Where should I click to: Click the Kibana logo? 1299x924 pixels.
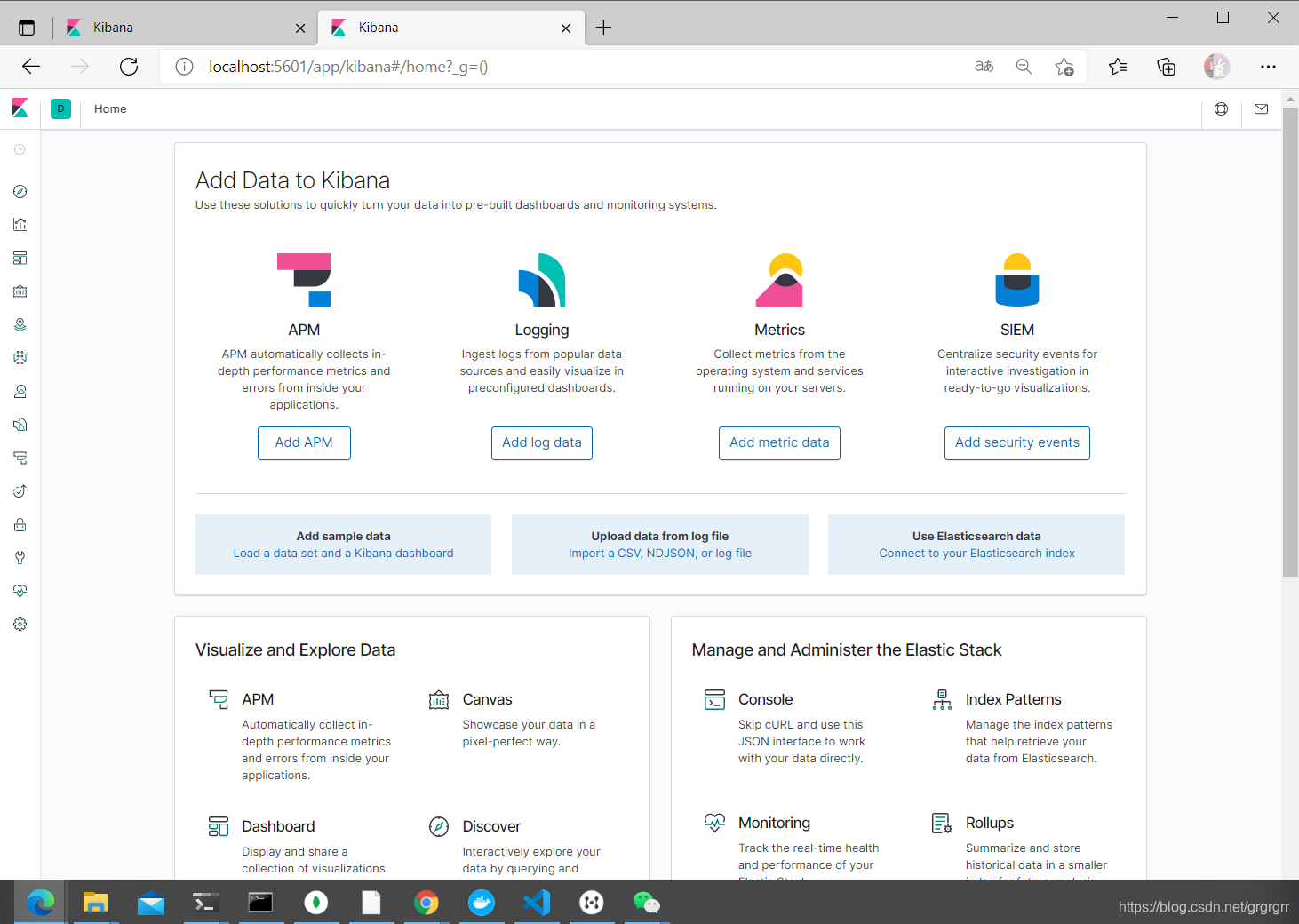pyautogui.click(x=20, y=108)
